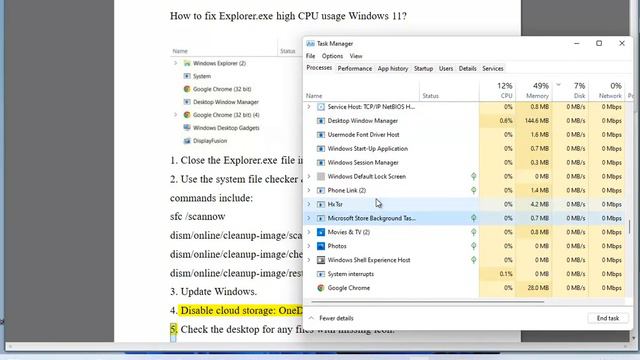Sort processes by Disk column header
Image resolution: width=640 pixels, height=360 pixels.
click(x=571, y=90)
